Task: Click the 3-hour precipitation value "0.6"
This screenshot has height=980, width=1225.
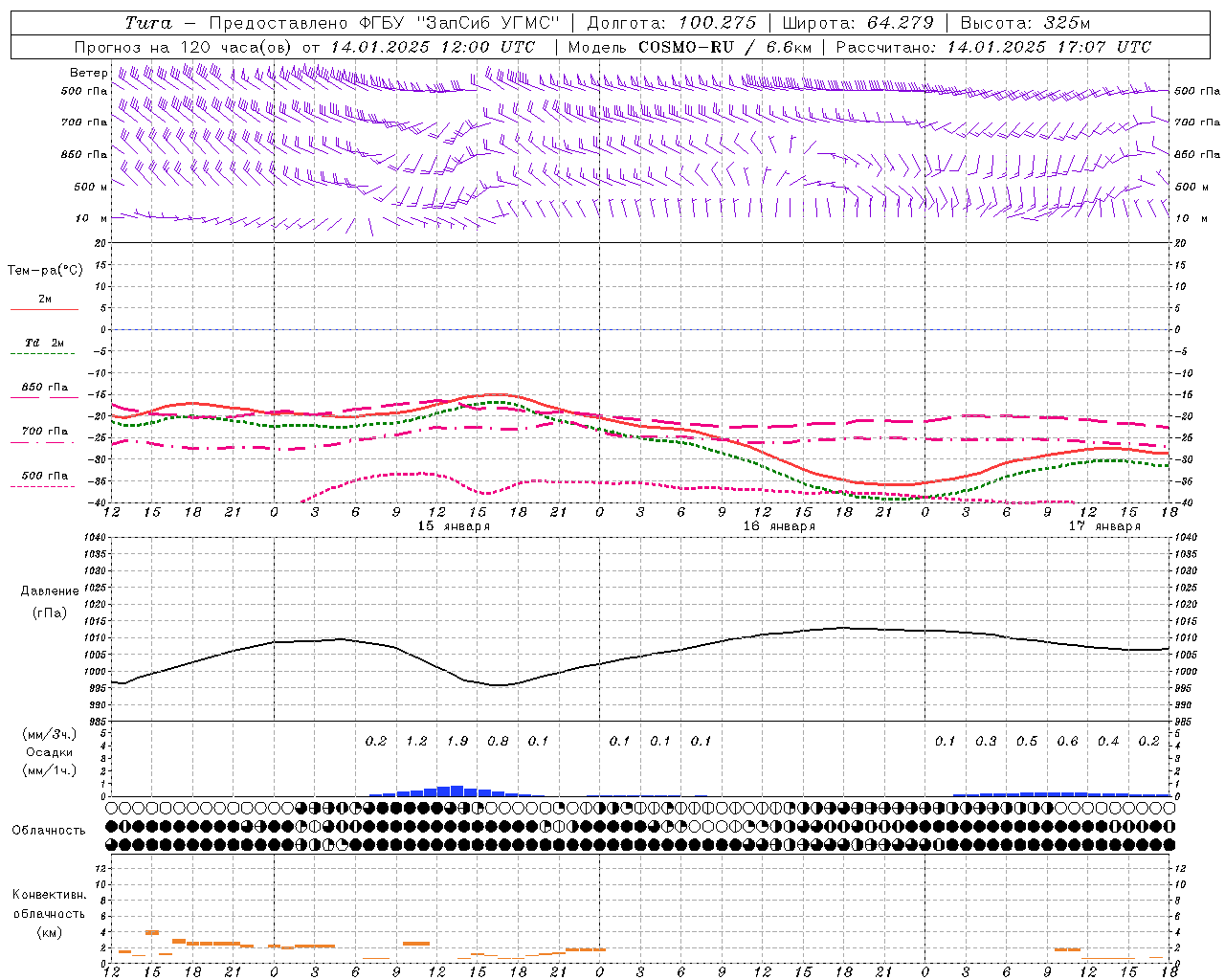Action: 1067,741
